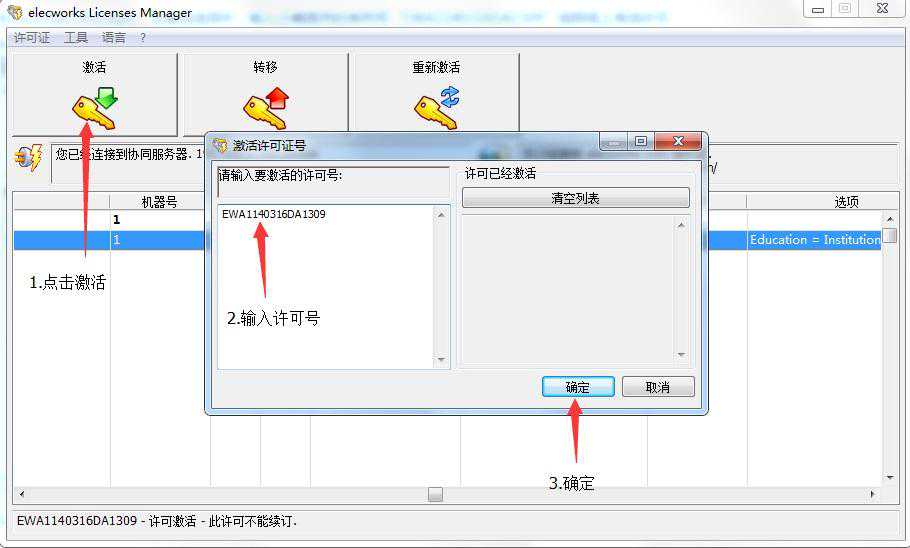Click the main table's horizontal scrollbar thumb

tap(435, 494)
